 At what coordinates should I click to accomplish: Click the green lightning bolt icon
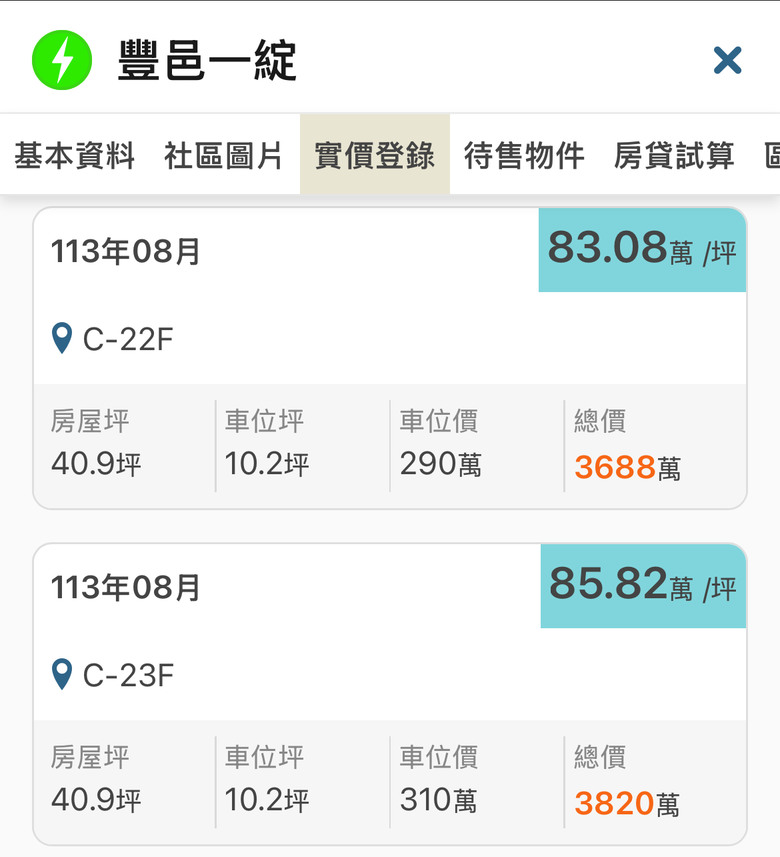pos(62,60)
